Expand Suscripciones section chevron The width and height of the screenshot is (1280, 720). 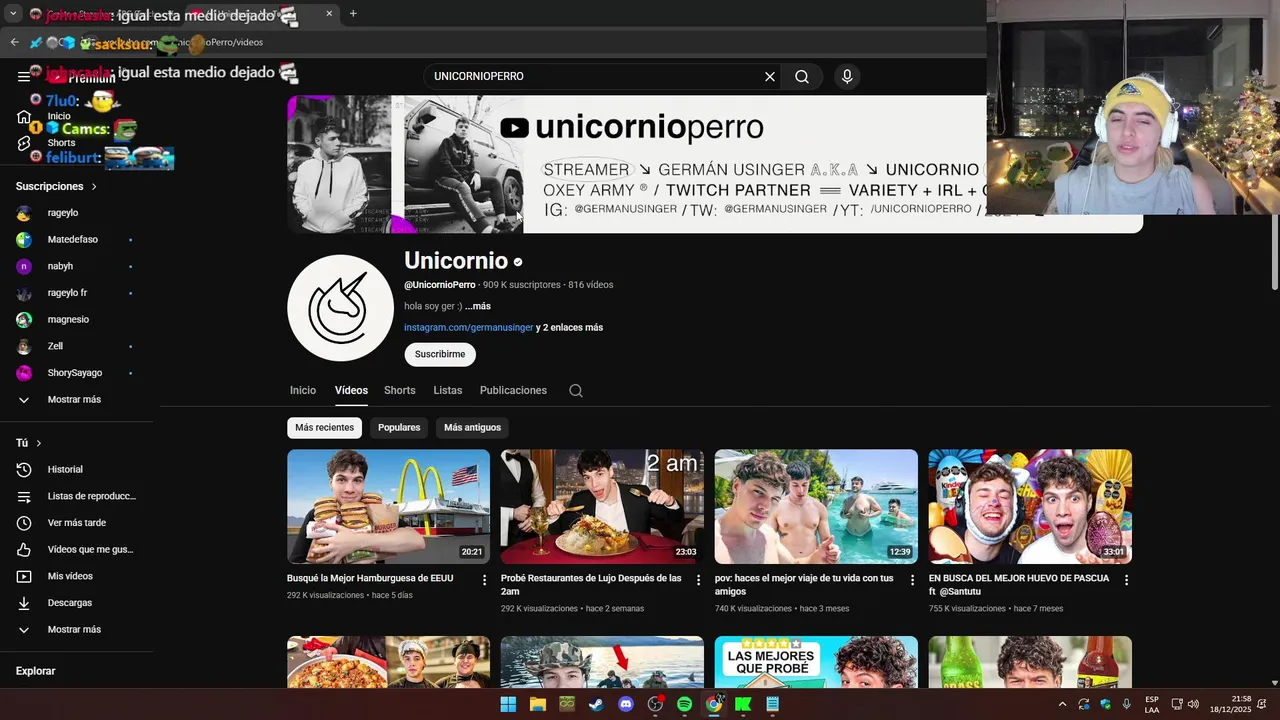tap(94, 186)
